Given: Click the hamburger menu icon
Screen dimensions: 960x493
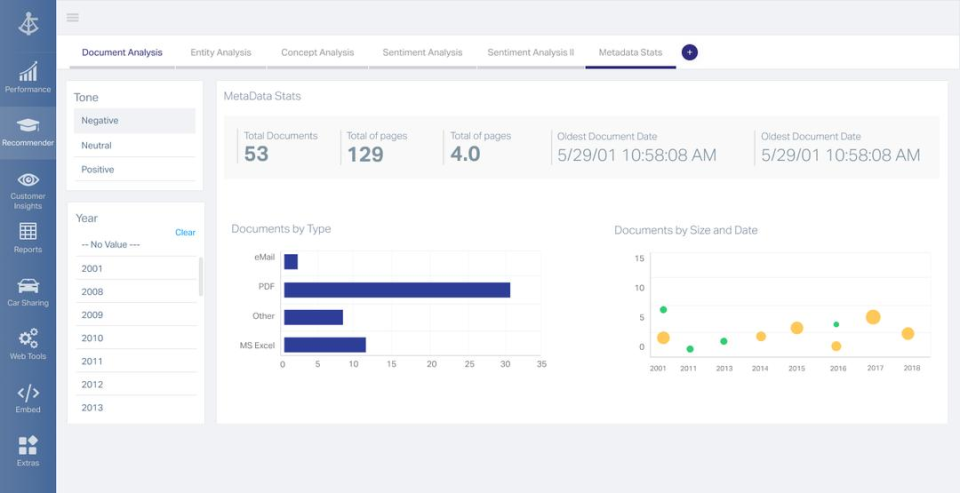Looking at the screenshot, I should point(72,17).
